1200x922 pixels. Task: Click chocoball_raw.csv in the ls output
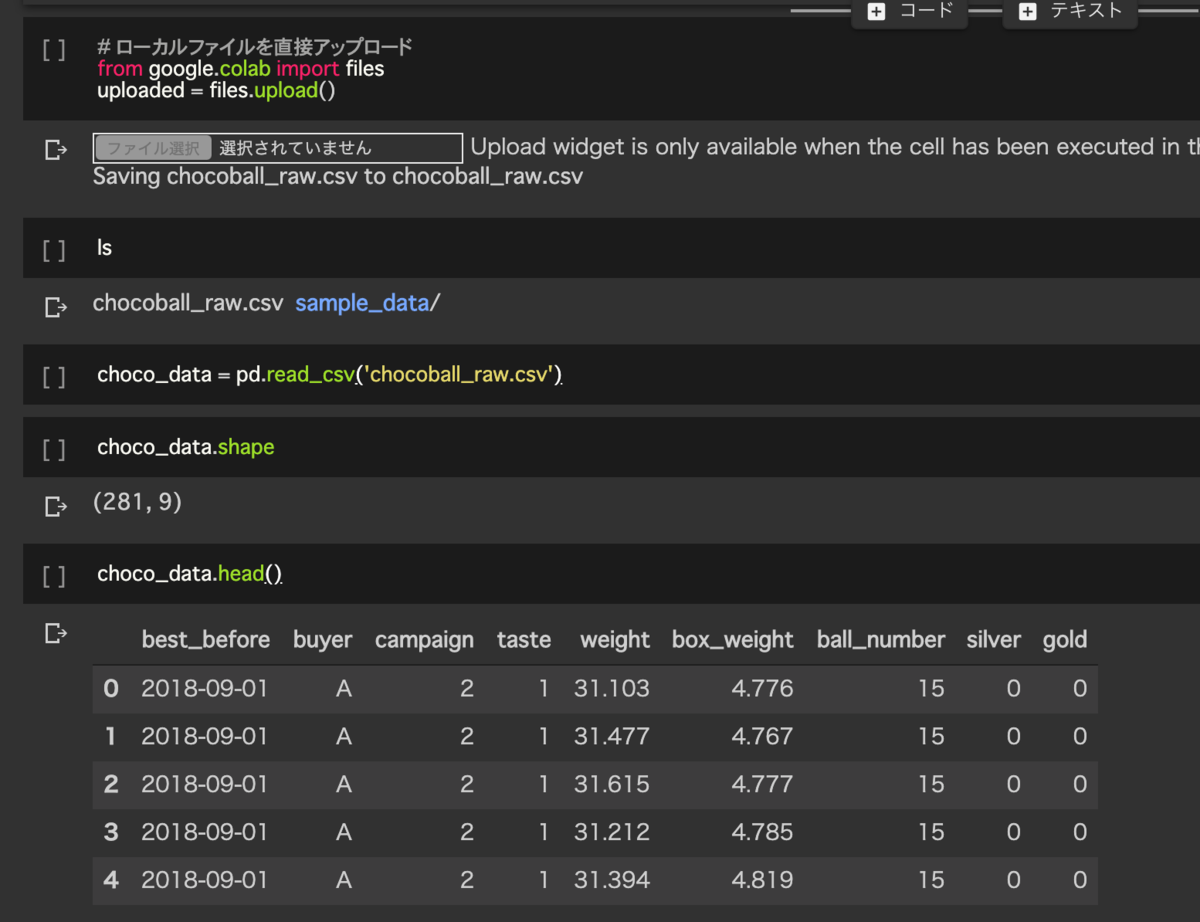[x=188, y=303]
